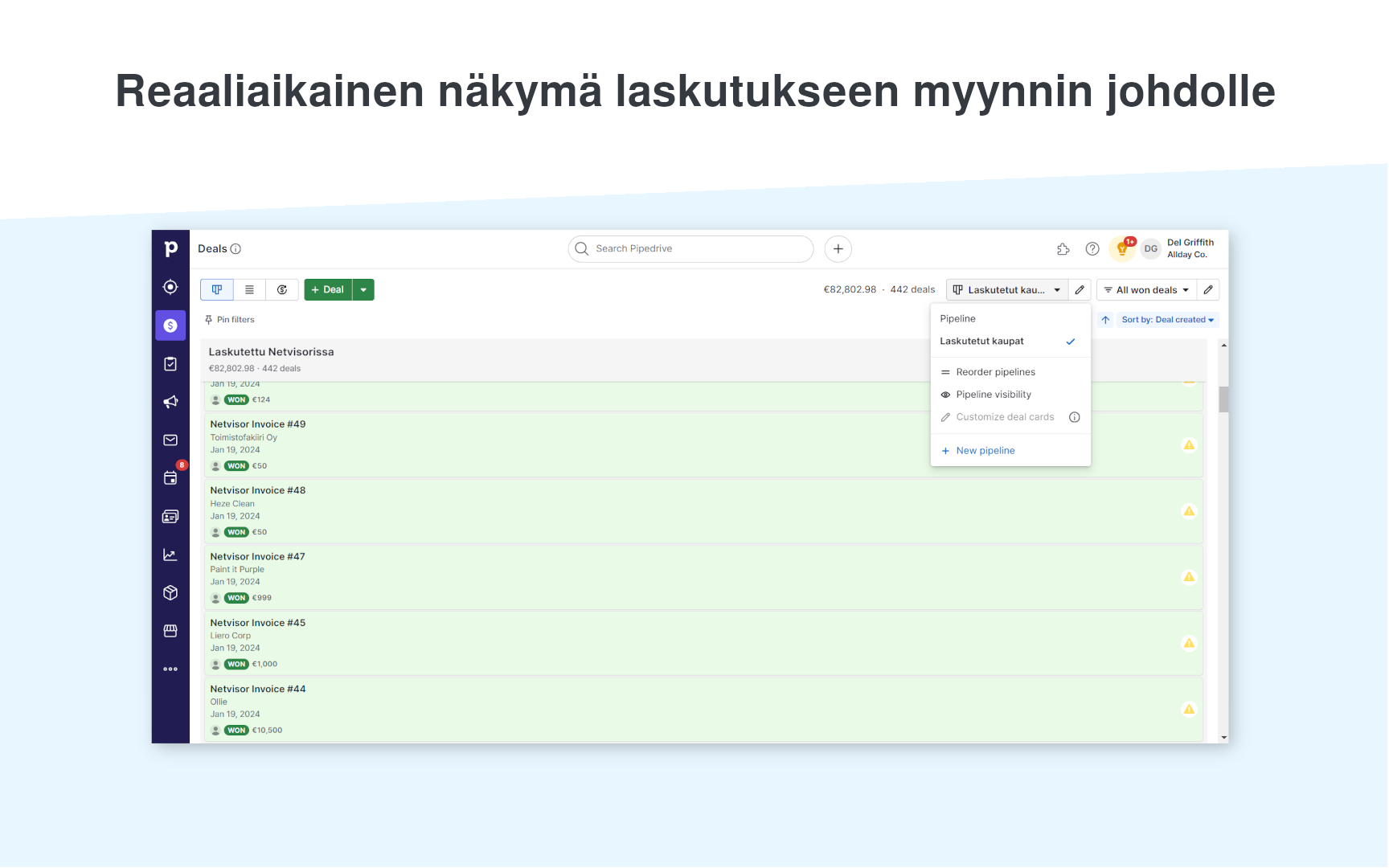Click the scroll up arrow
This screenshot has width=1389, height=868.
[1223, 346]
